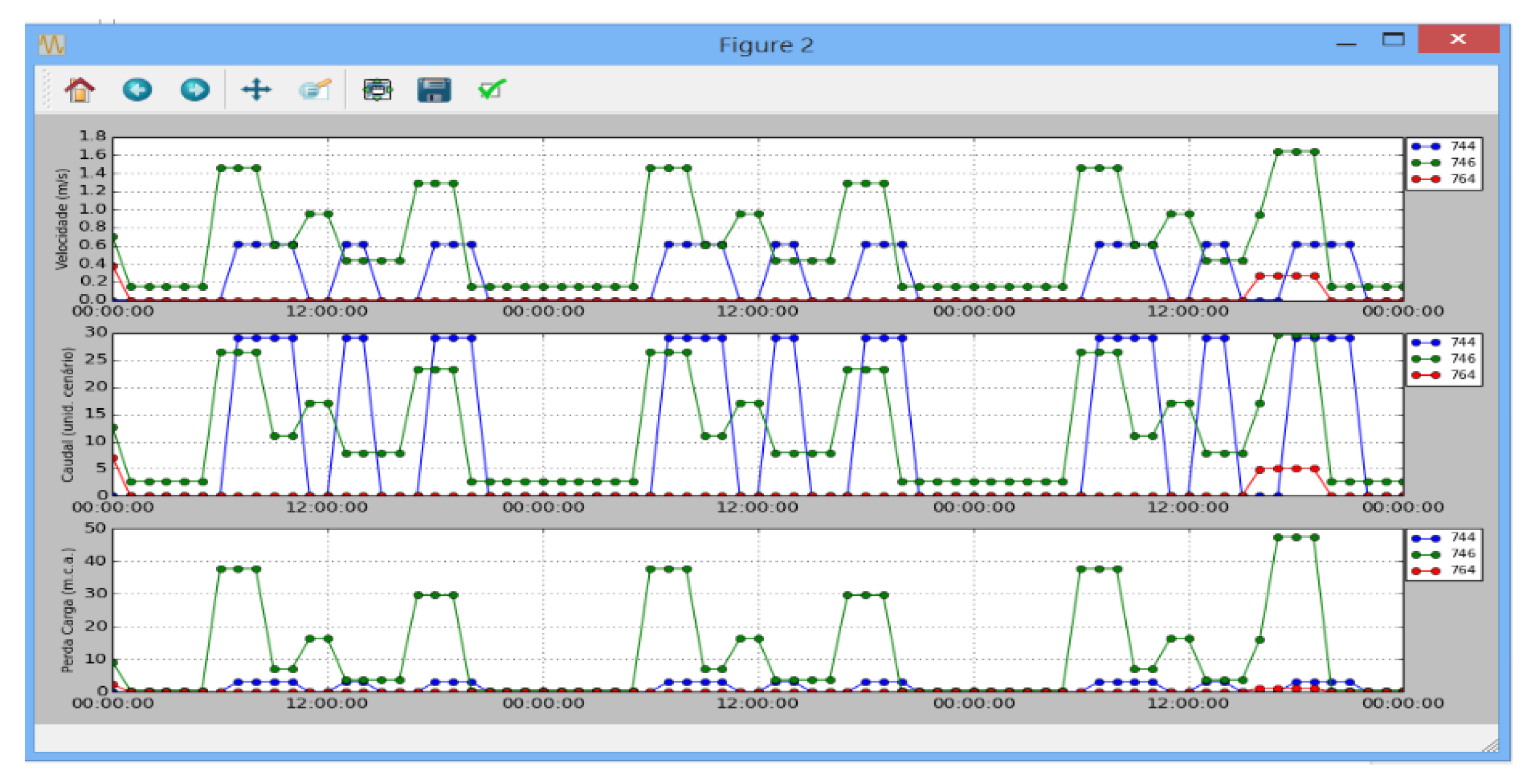
Task: Reset the plot with the Home icon
Action: click(79, 90)
